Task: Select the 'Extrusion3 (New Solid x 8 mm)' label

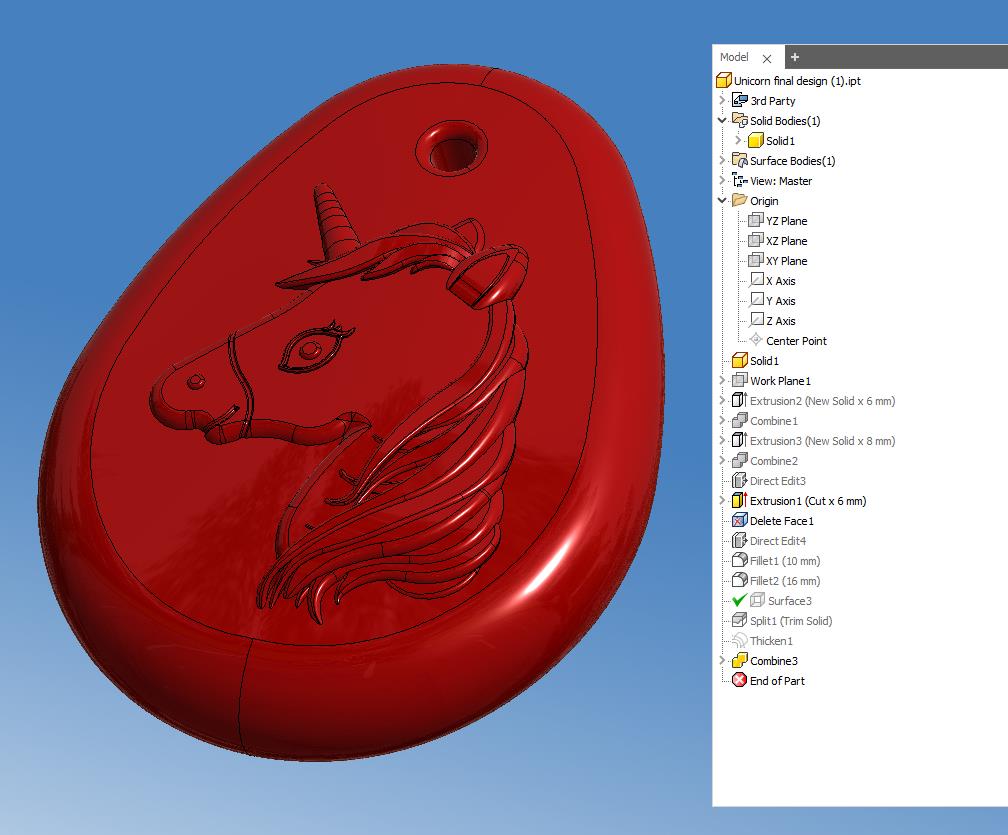Action: coord(822,441)
